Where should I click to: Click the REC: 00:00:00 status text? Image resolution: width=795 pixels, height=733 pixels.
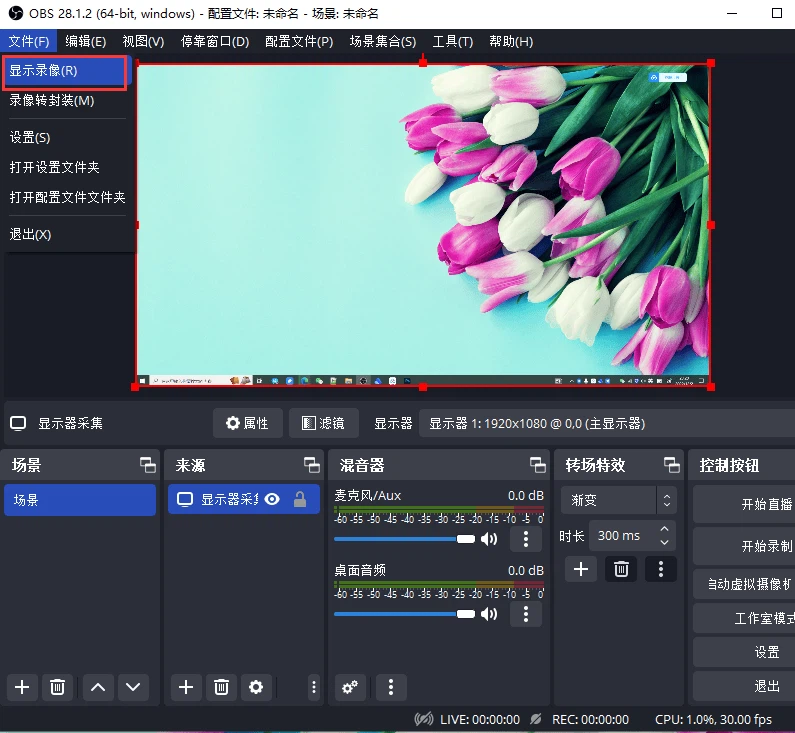(590, 720)
